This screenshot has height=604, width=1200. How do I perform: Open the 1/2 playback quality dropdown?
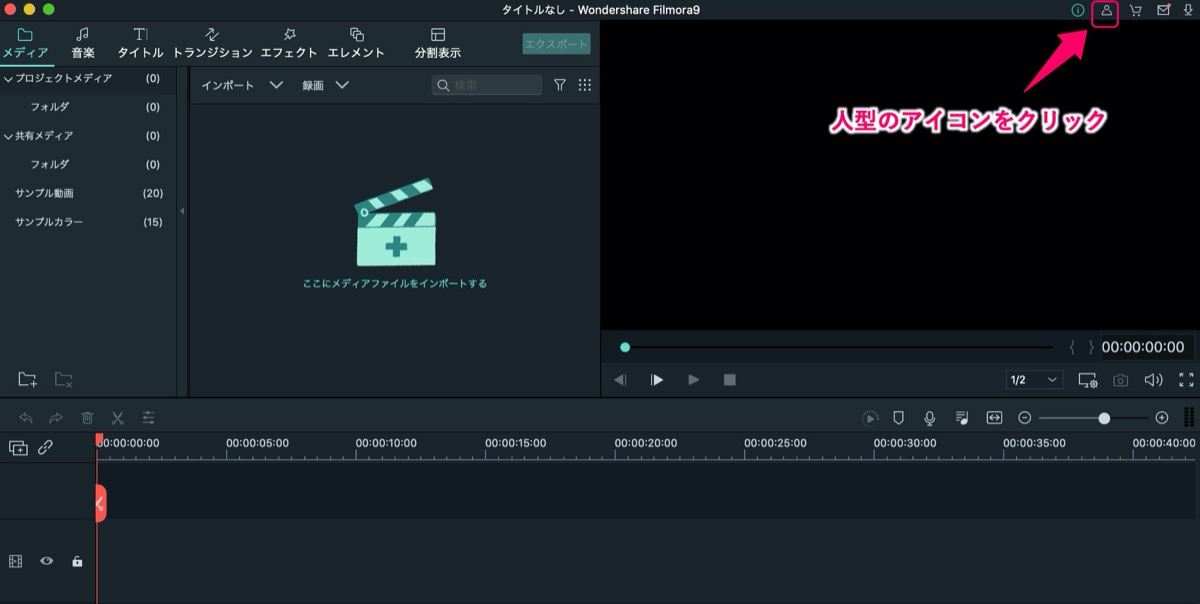1034,380
